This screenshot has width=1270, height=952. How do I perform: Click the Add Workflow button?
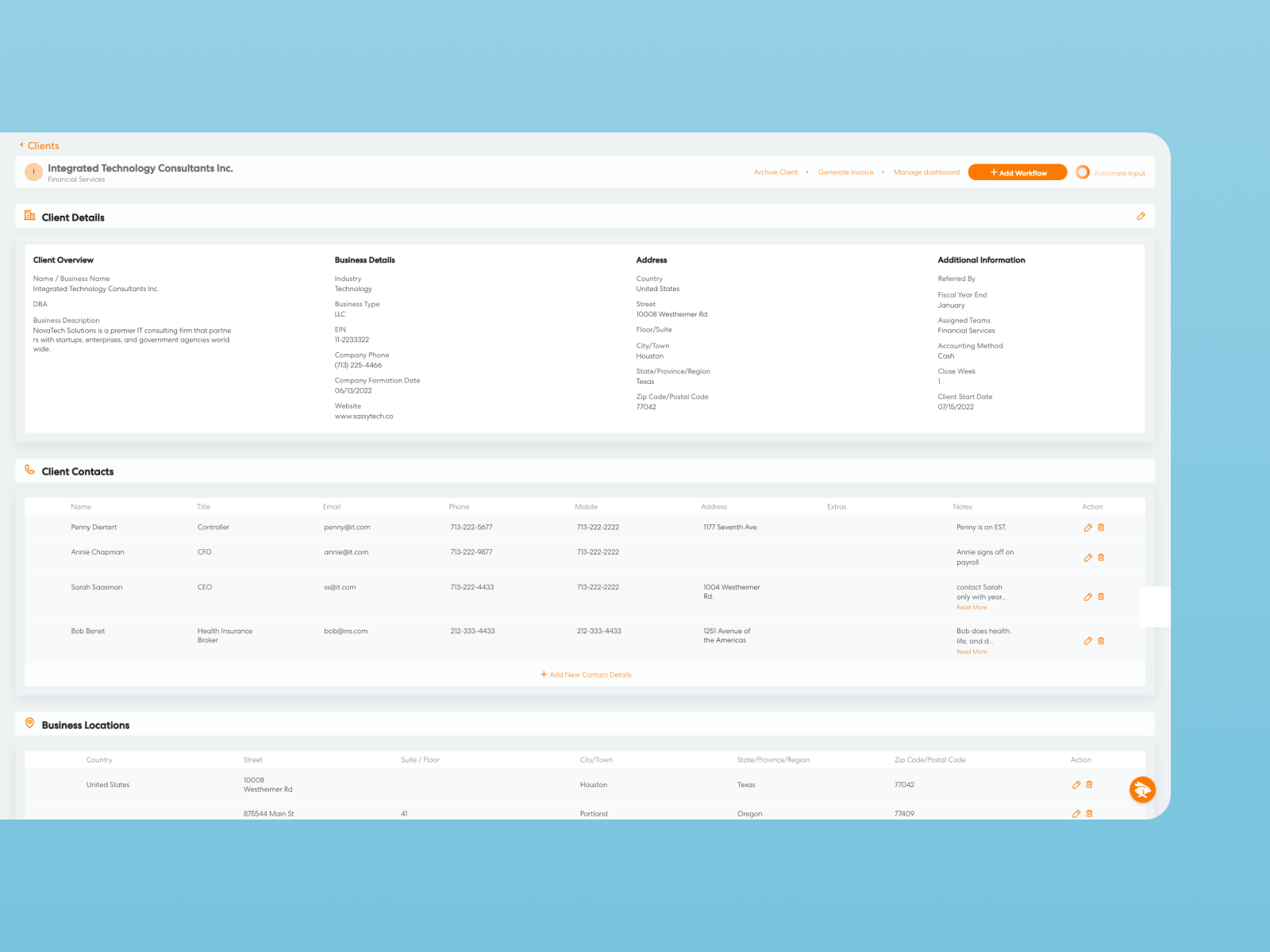coord(1018,172)
